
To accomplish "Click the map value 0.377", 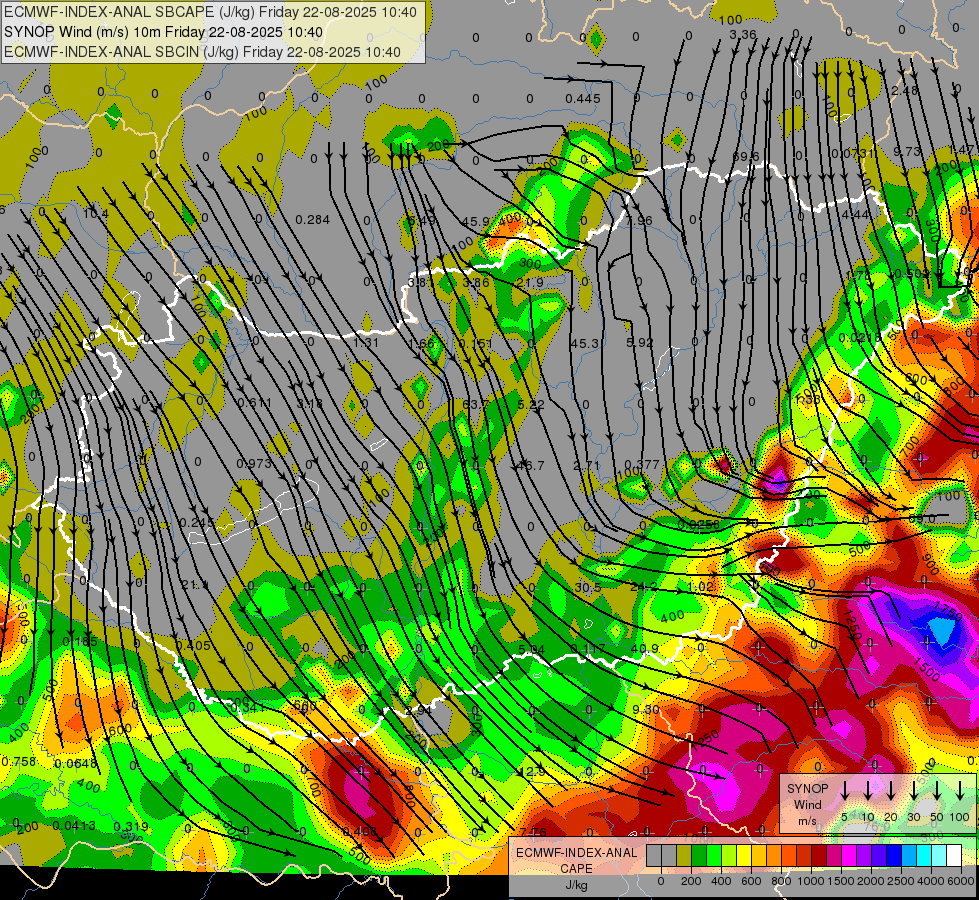I will pos(642,464).
